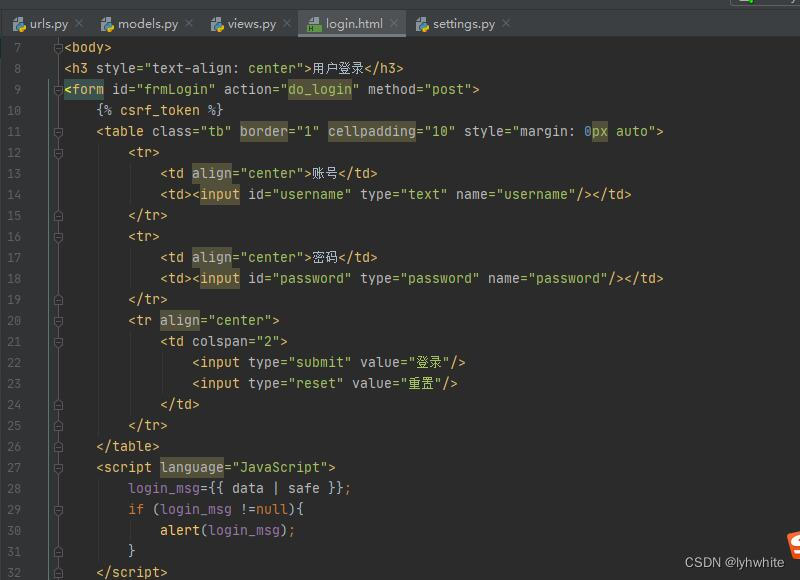Switch to the views.py tab
The width and height of the screenshot is (800, 580).
252,24
